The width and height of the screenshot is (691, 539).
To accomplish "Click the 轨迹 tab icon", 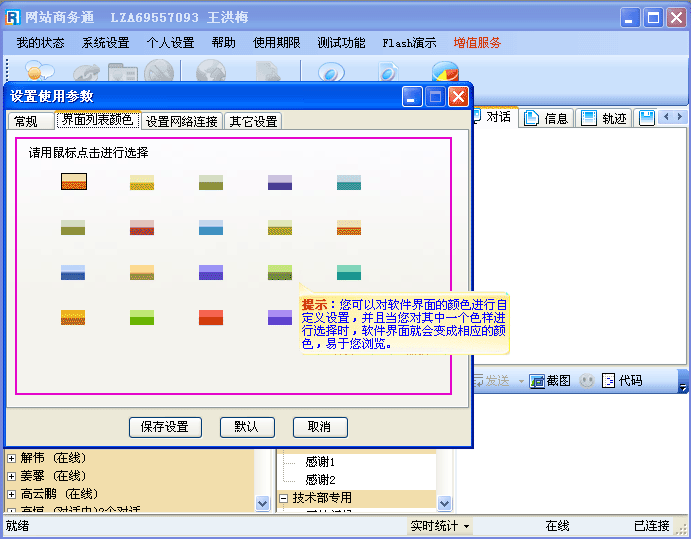I will [589, 118].
